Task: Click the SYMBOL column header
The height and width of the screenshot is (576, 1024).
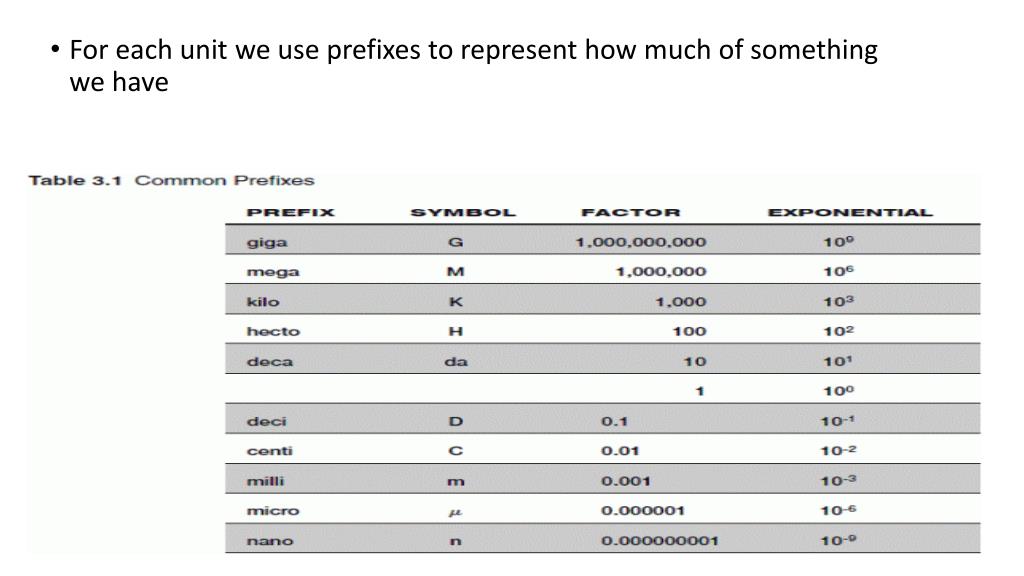Action: 463,212
